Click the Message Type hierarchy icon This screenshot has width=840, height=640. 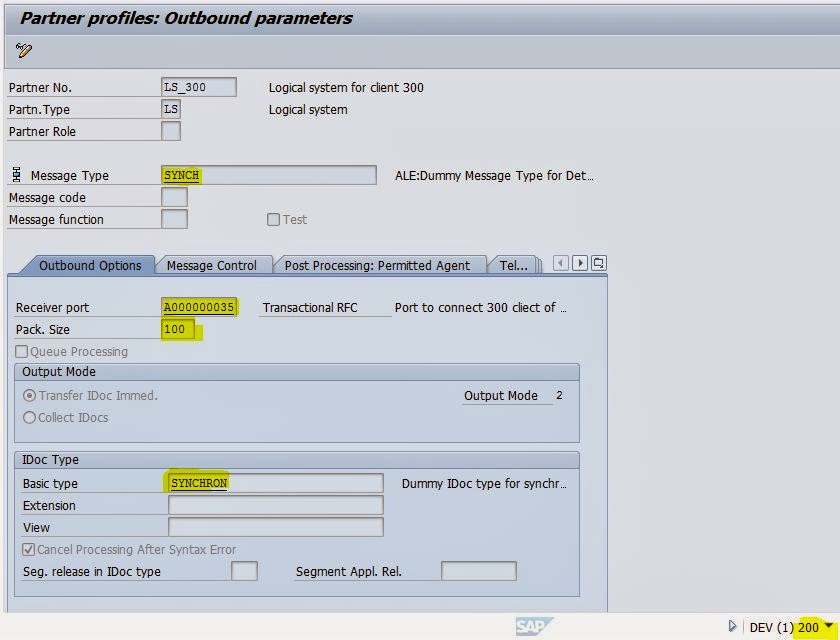17,175
